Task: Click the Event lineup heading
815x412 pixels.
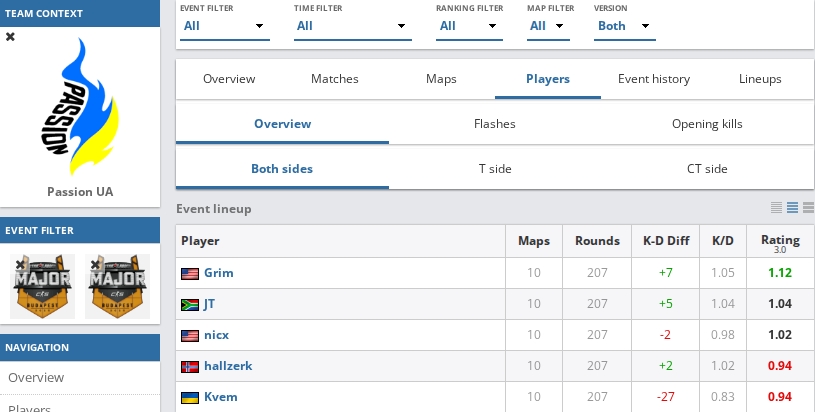Action: tap(214, 209)
